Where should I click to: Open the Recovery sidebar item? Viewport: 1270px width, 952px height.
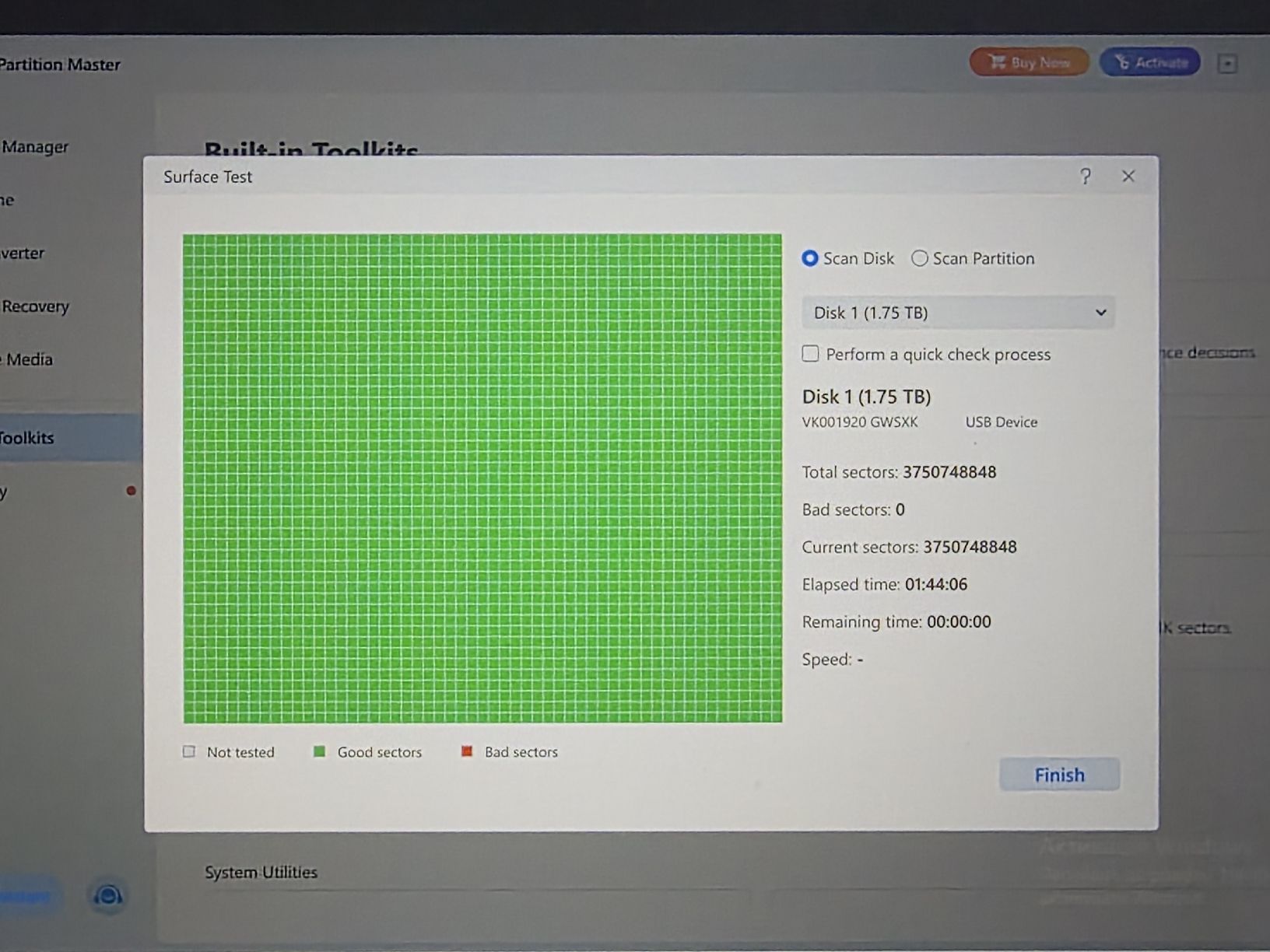click(x=35, y=306)
